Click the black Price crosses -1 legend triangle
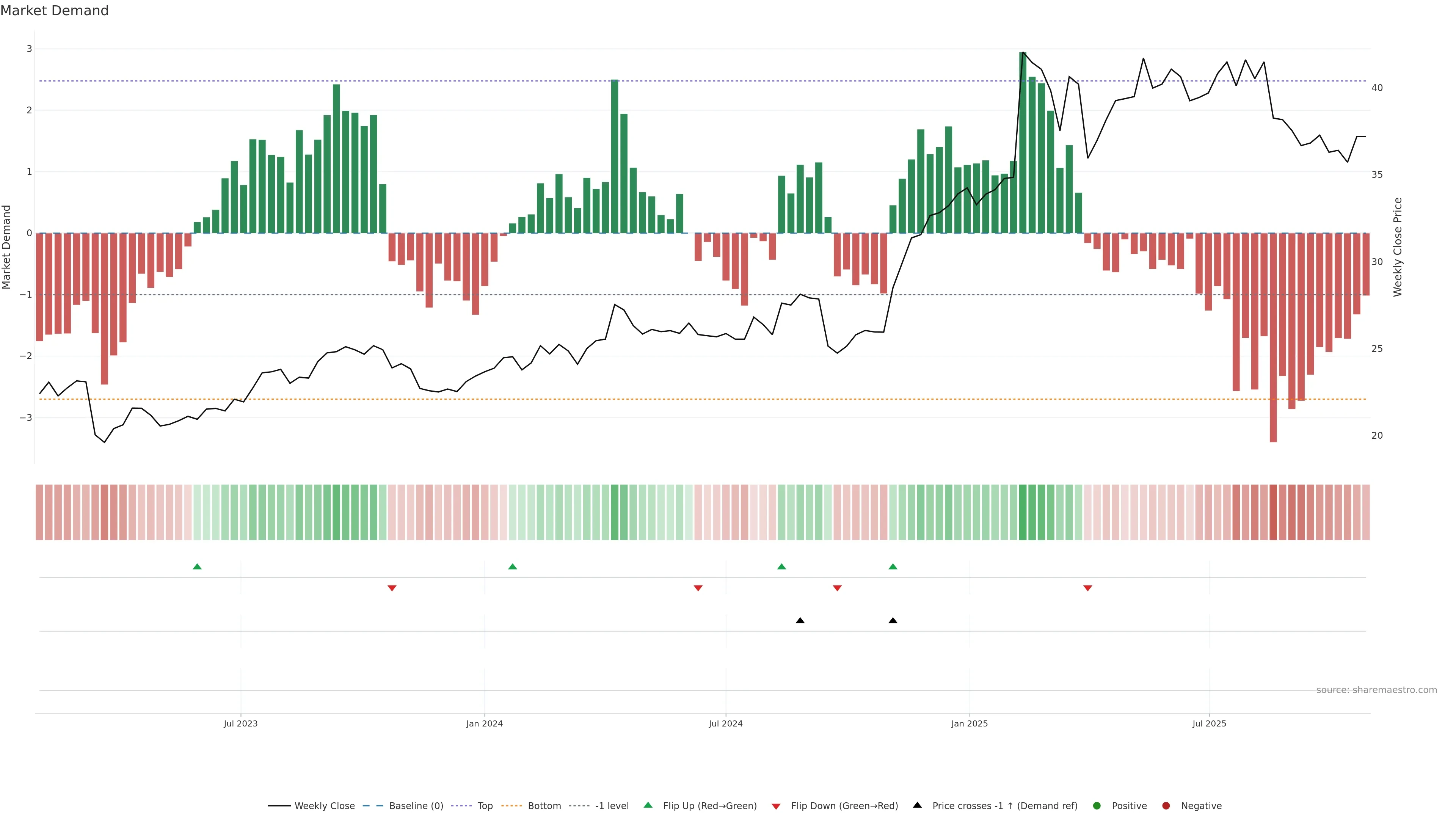Screen dimensions: 1456x819 pyautogui.click(x=917, y=805)
